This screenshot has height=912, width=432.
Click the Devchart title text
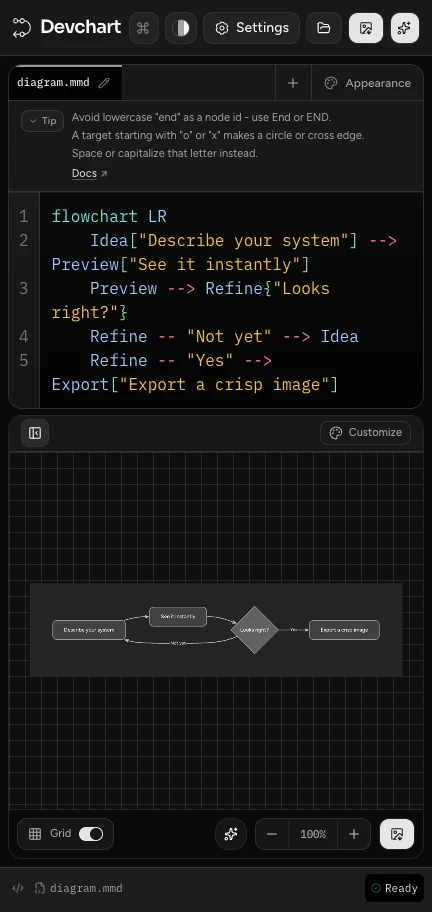(81, 27)
